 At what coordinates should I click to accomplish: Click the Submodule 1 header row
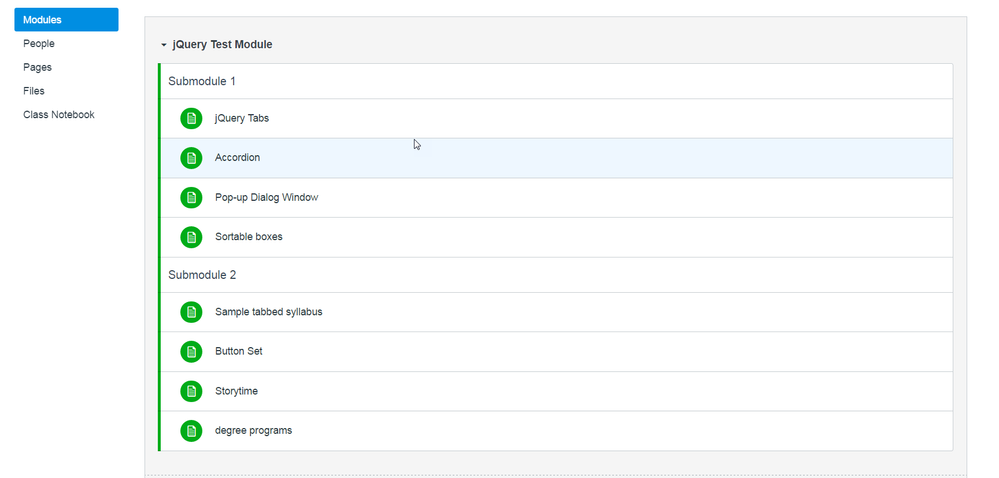(x=202, y=81)
